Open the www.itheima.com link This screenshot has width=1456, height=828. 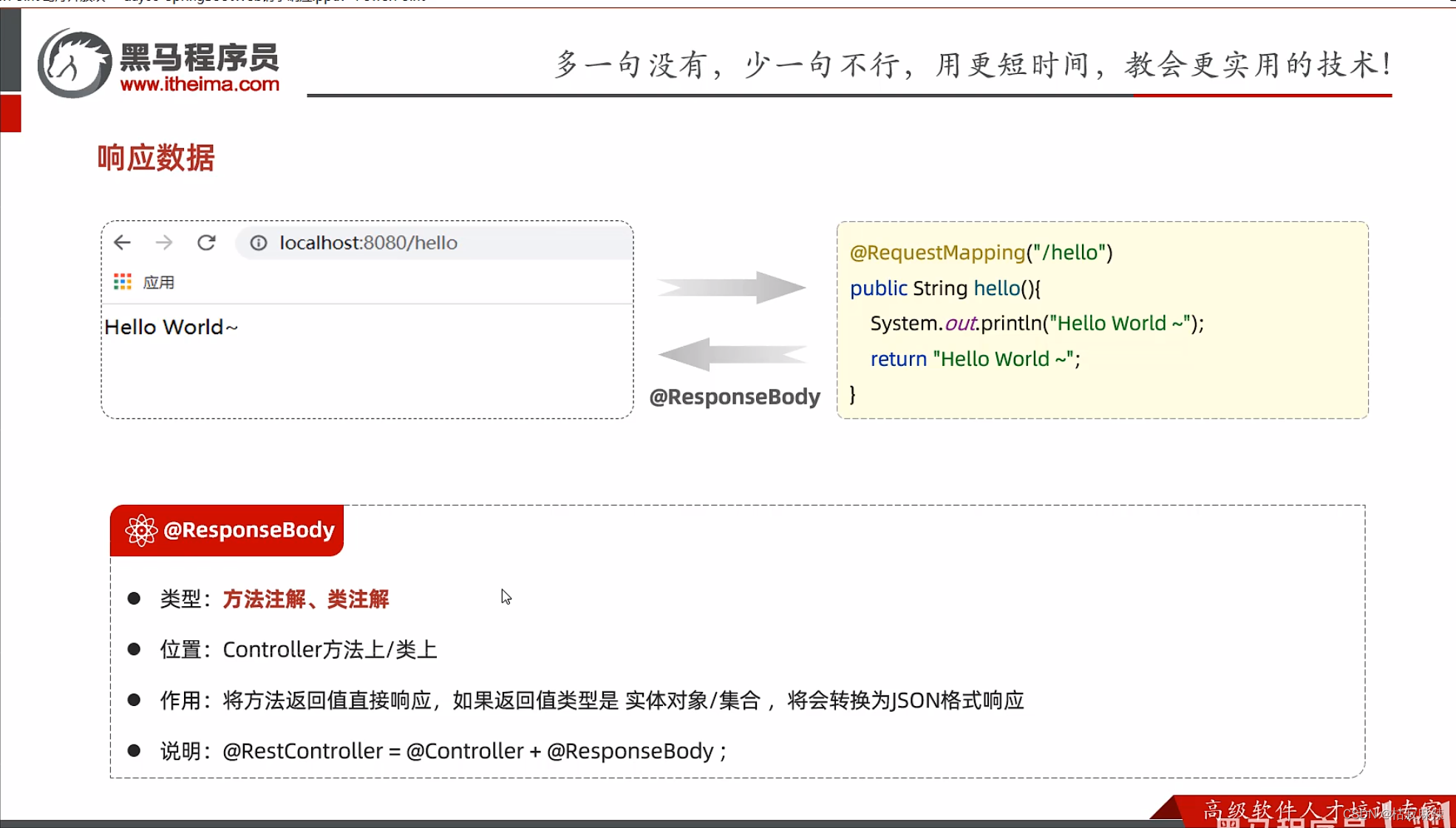coord(200,84)
